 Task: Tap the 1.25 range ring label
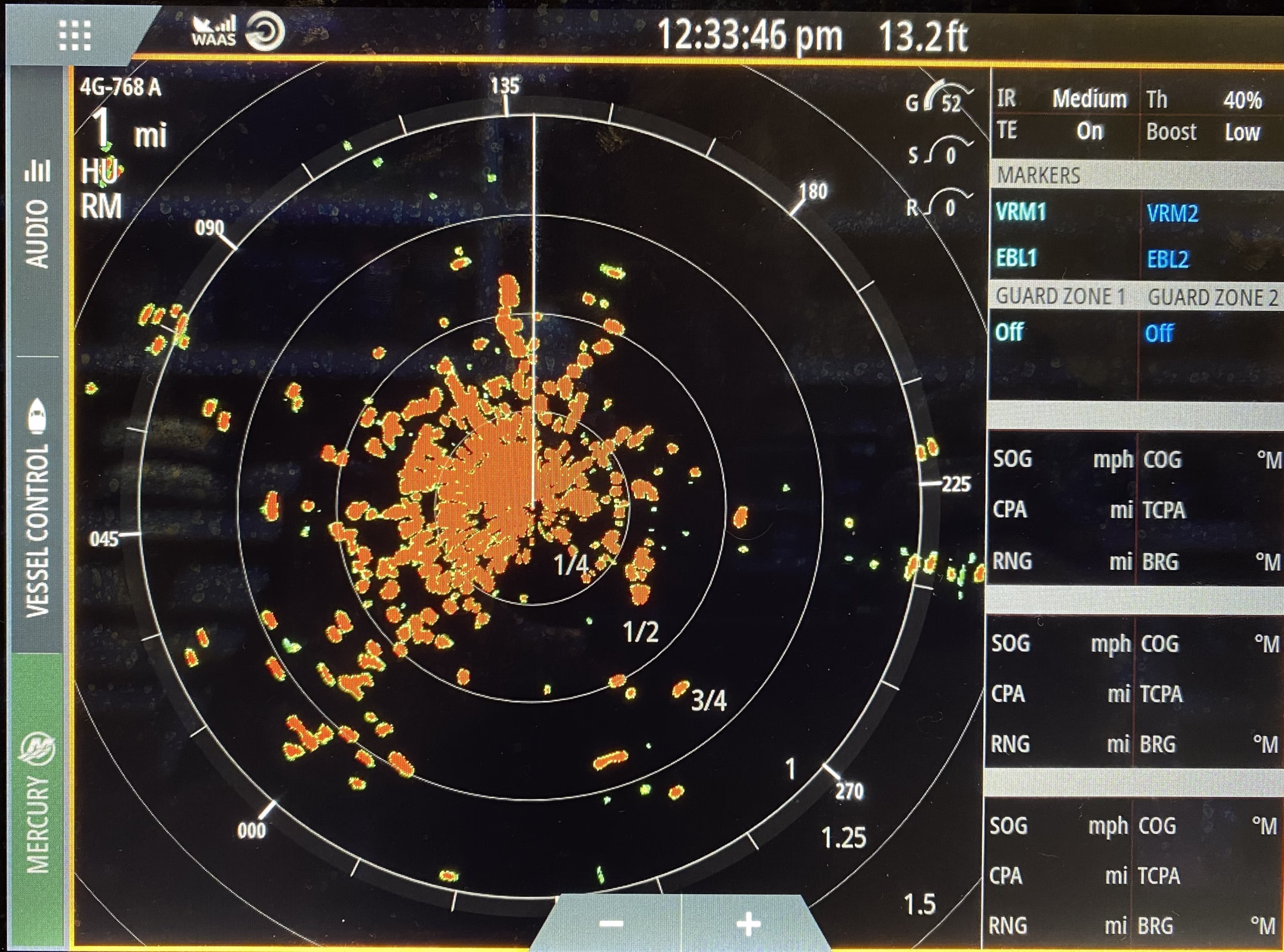tap(844, 838)
